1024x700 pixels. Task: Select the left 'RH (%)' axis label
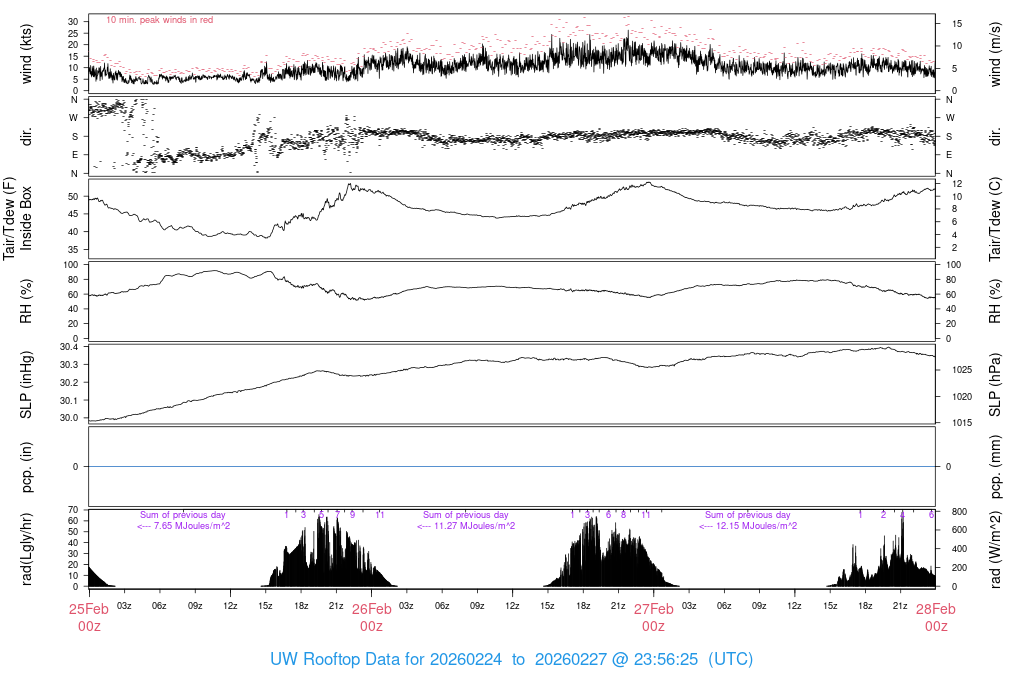[26, 301]
